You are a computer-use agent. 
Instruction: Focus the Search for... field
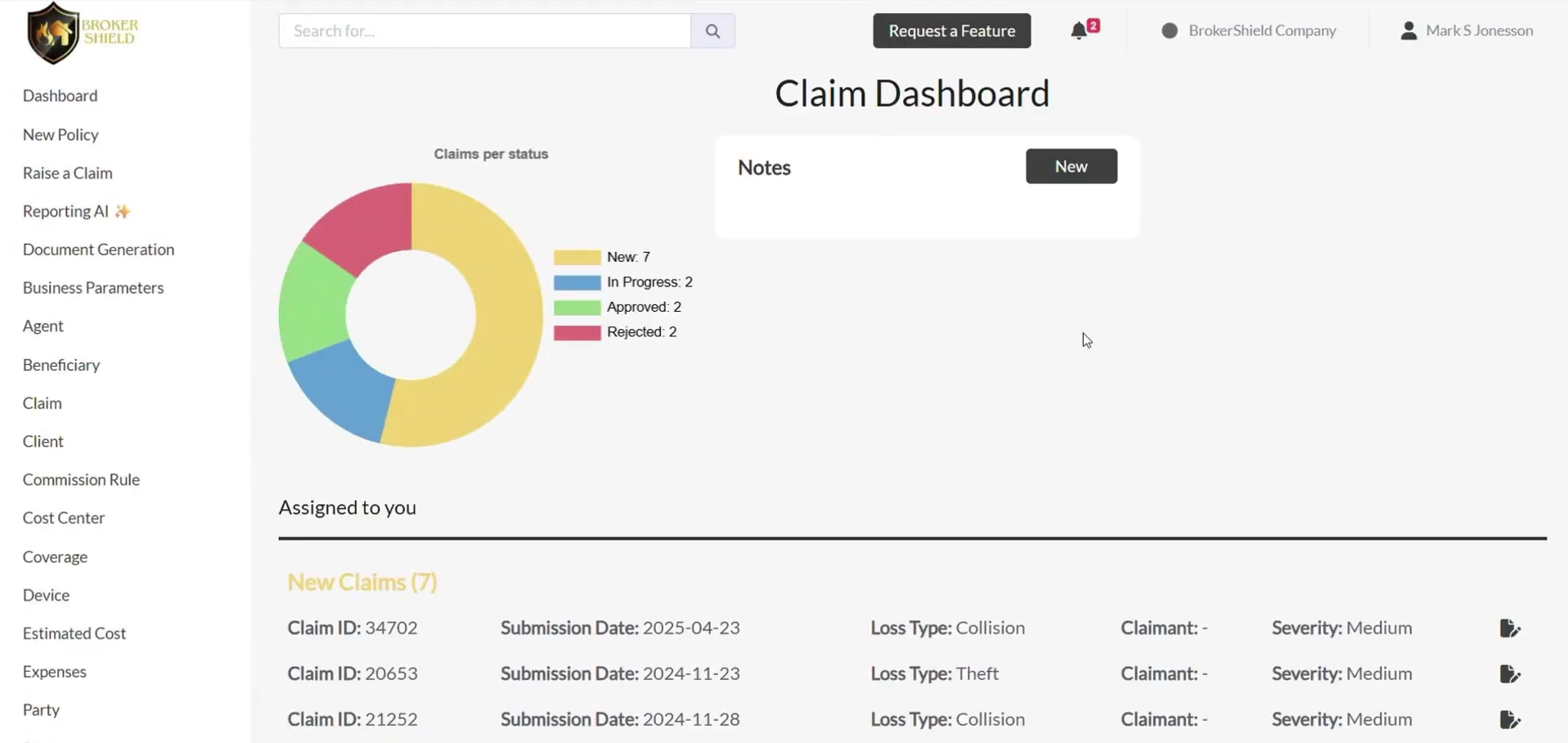point(484,31)
